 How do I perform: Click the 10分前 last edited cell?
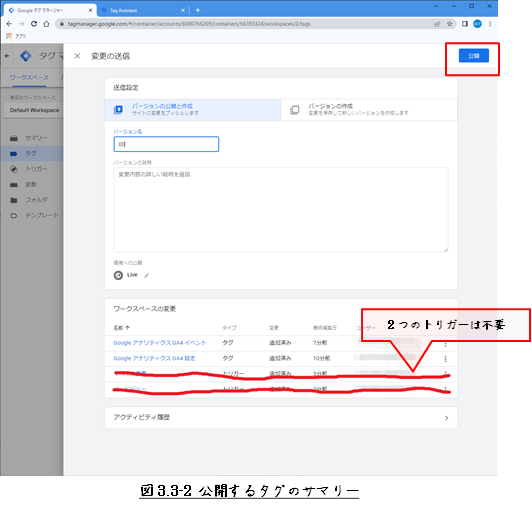pyautogui.click(x=321, y=358)
